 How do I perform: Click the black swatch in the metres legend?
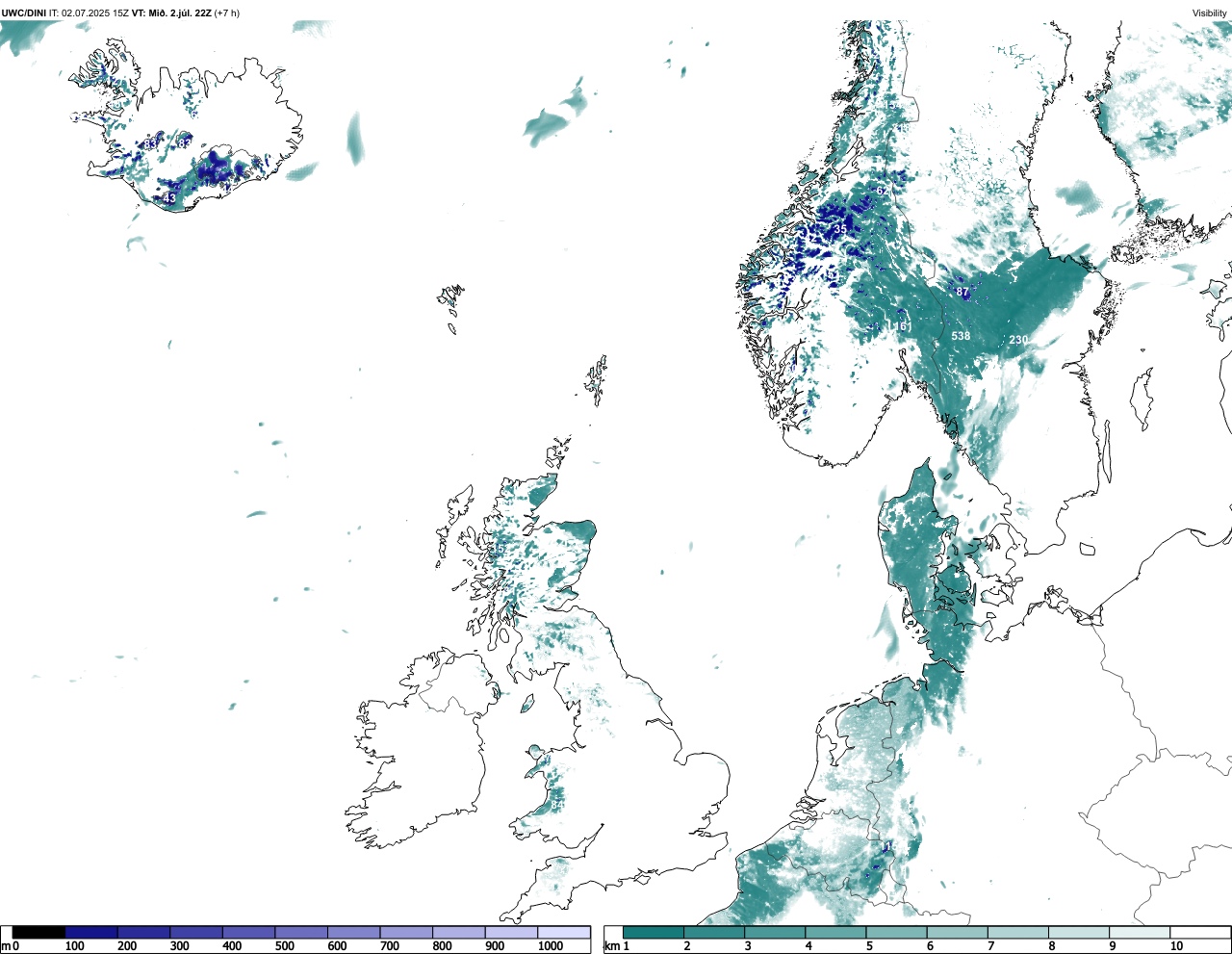coord(38,932)
